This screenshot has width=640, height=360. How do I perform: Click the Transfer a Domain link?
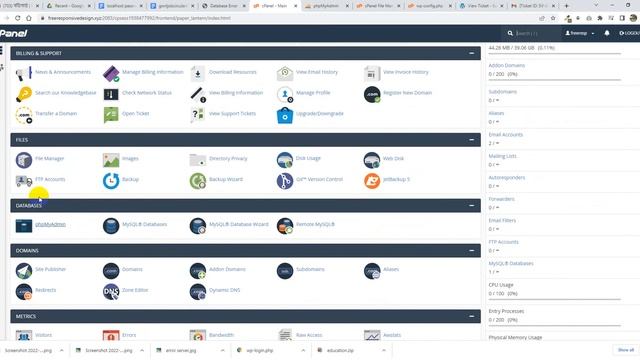(56, 113)
